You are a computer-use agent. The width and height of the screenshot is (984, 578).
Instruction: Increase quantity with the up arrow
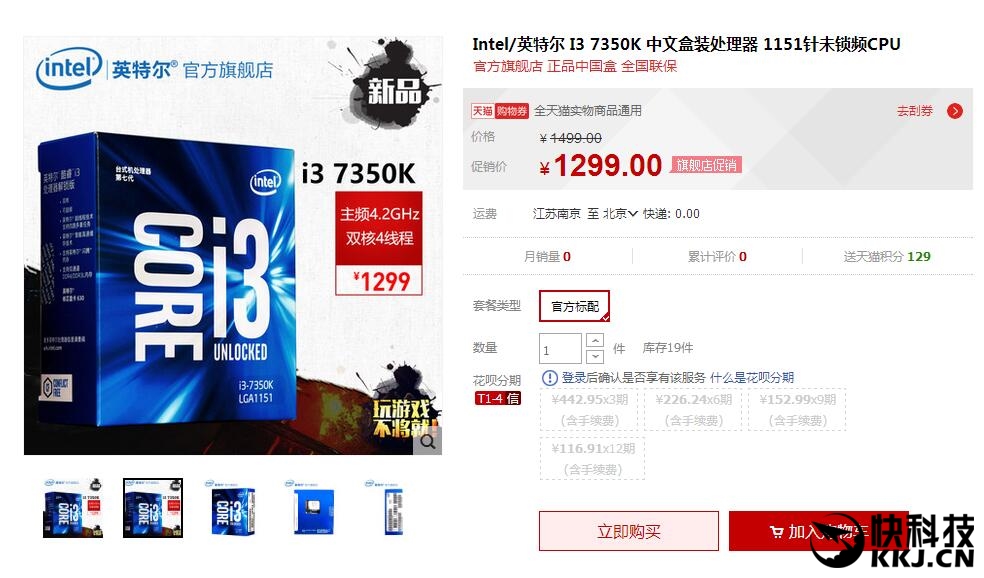[594, 340]
